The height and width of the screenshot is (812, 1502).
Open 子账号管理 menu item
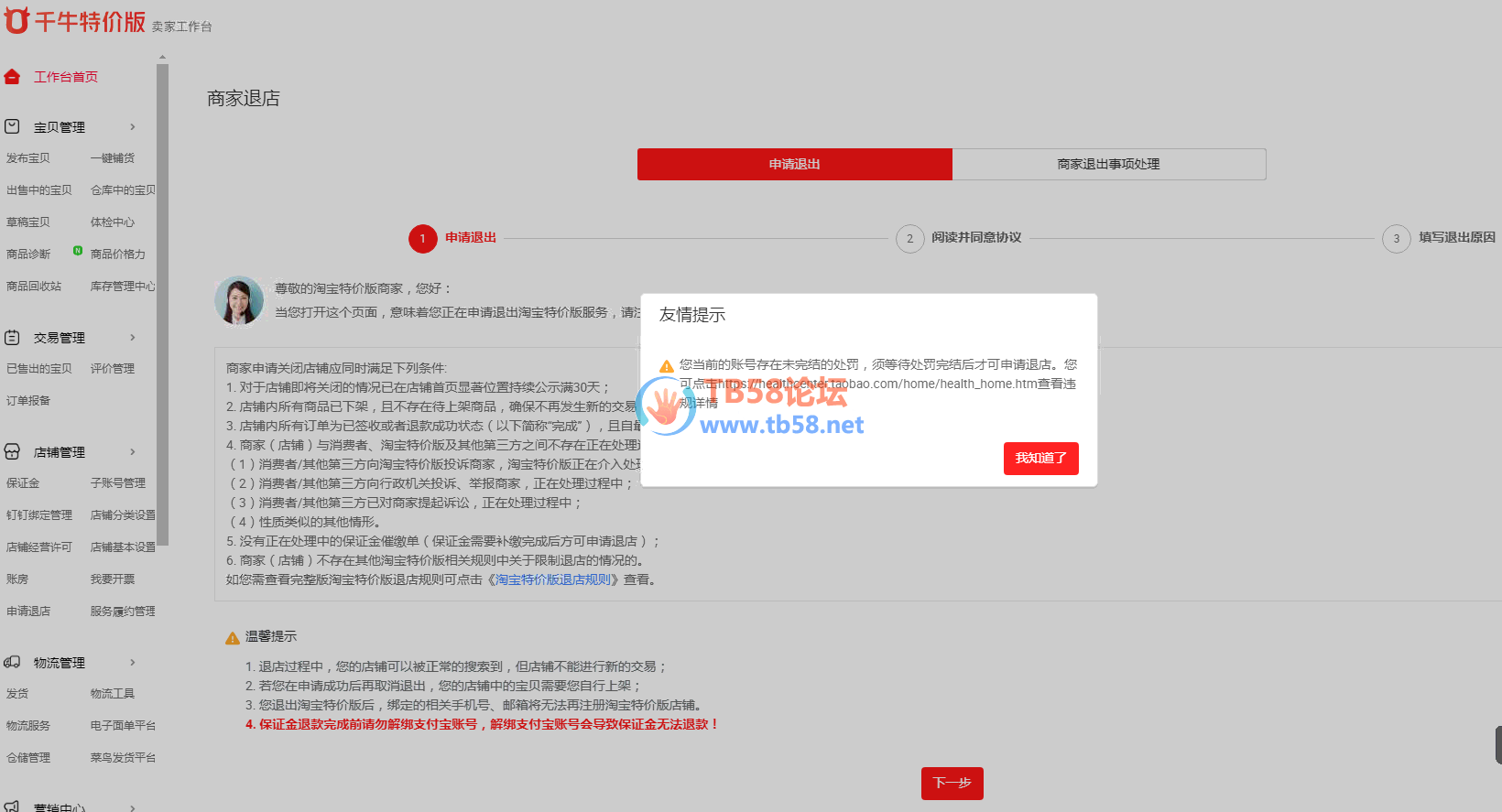pos(118,483)
